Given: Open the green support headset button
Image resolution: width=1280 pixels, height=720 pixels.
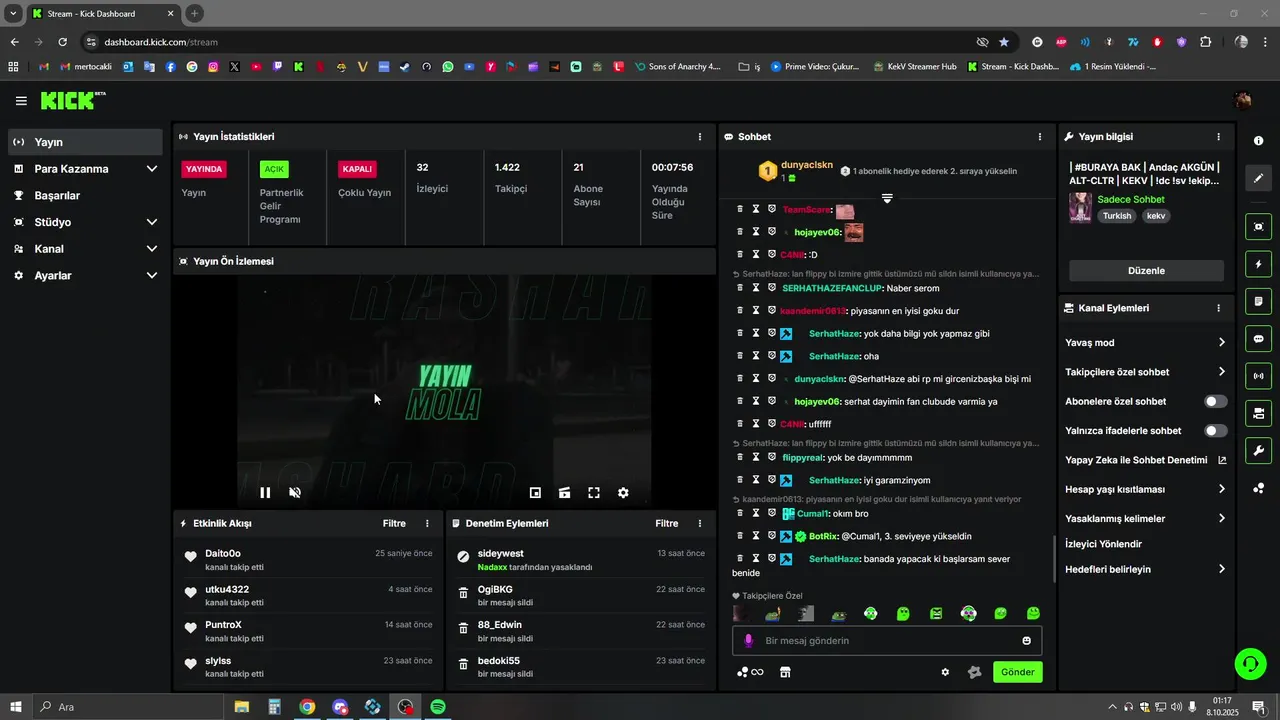Looking at the screenshot, I should pos(1249,663).
